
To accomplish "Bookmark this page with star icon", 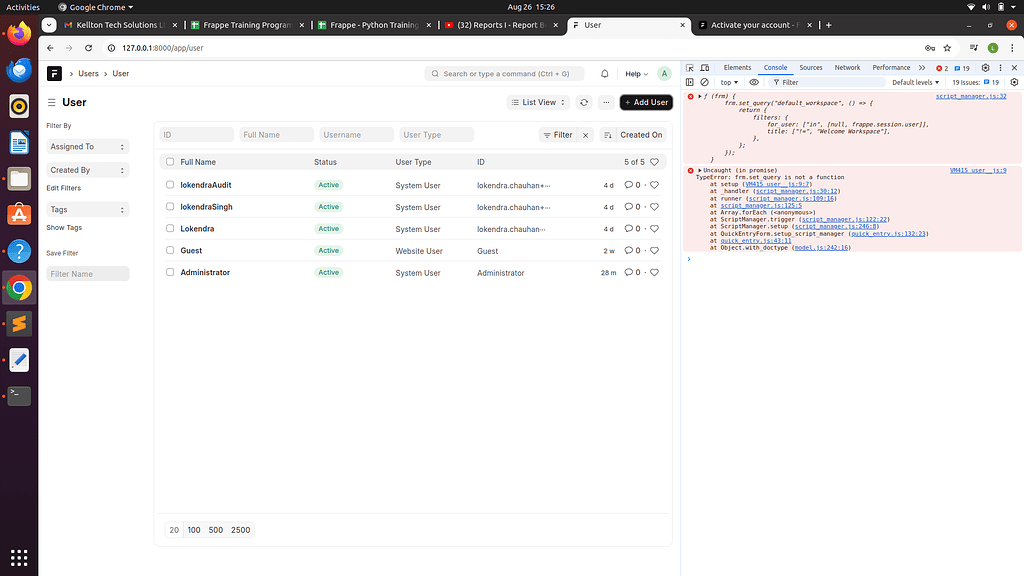I will pyautogui.click(x=947, y=48).
